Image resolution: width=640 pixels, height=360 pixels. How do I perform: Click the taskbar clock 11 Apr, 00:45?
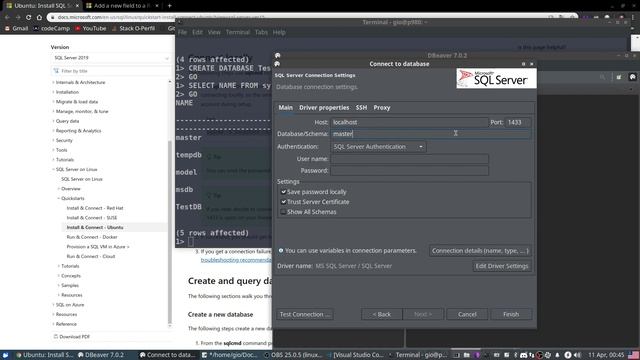(606, 355)
